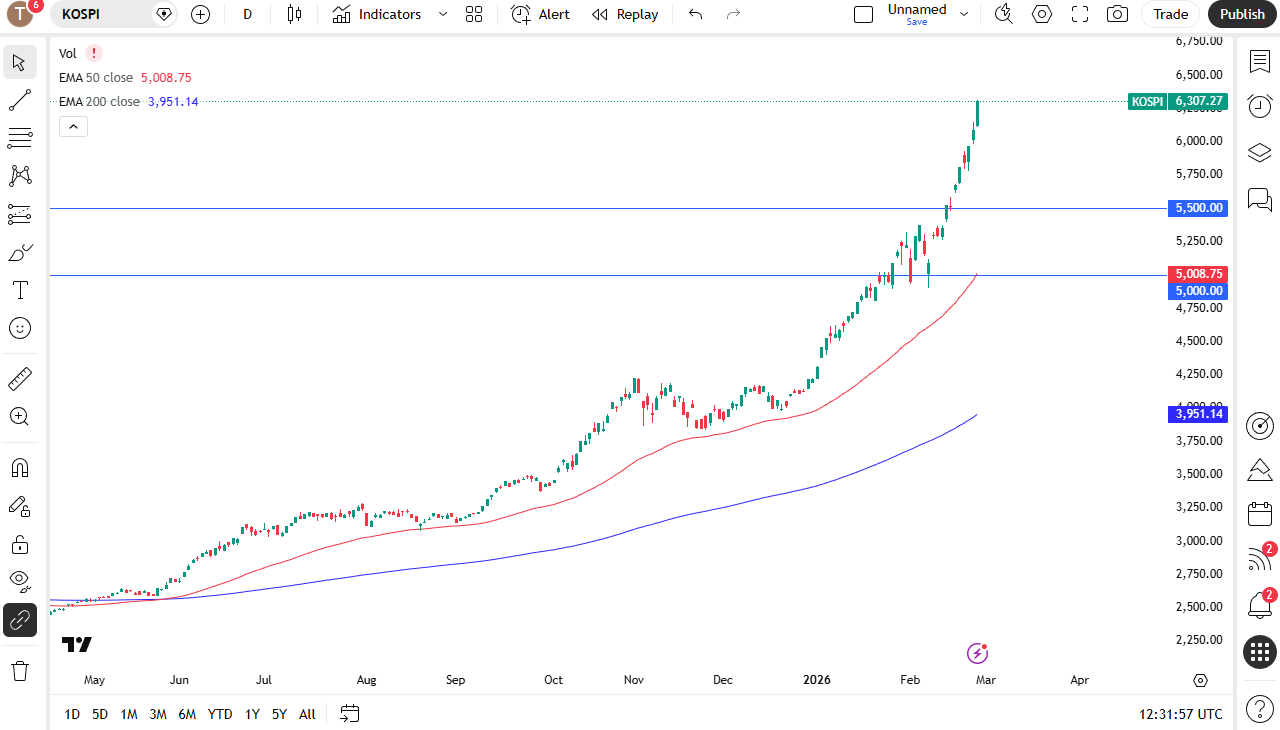This screenshot has width=1280, height=730.
Task: Activate the zoom in tool
Action: click(20, 417)
